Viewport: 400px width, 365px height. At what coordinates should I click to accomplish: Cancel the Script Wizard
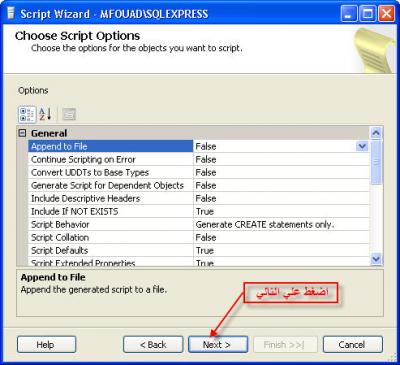pos(353,344)
